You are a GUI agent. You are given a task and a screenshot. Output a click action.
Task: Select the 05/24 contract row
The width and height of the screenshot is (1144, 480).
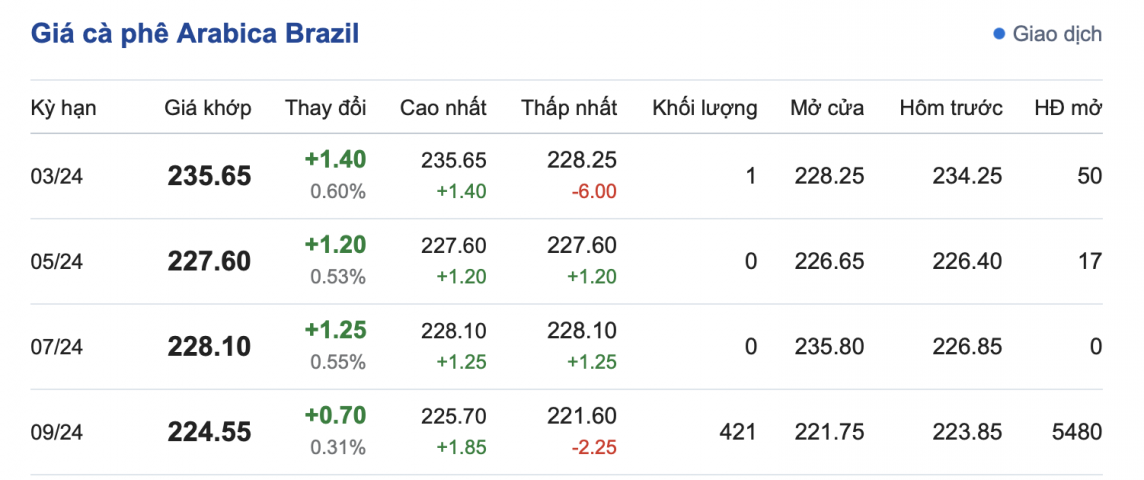click(57, 262)
